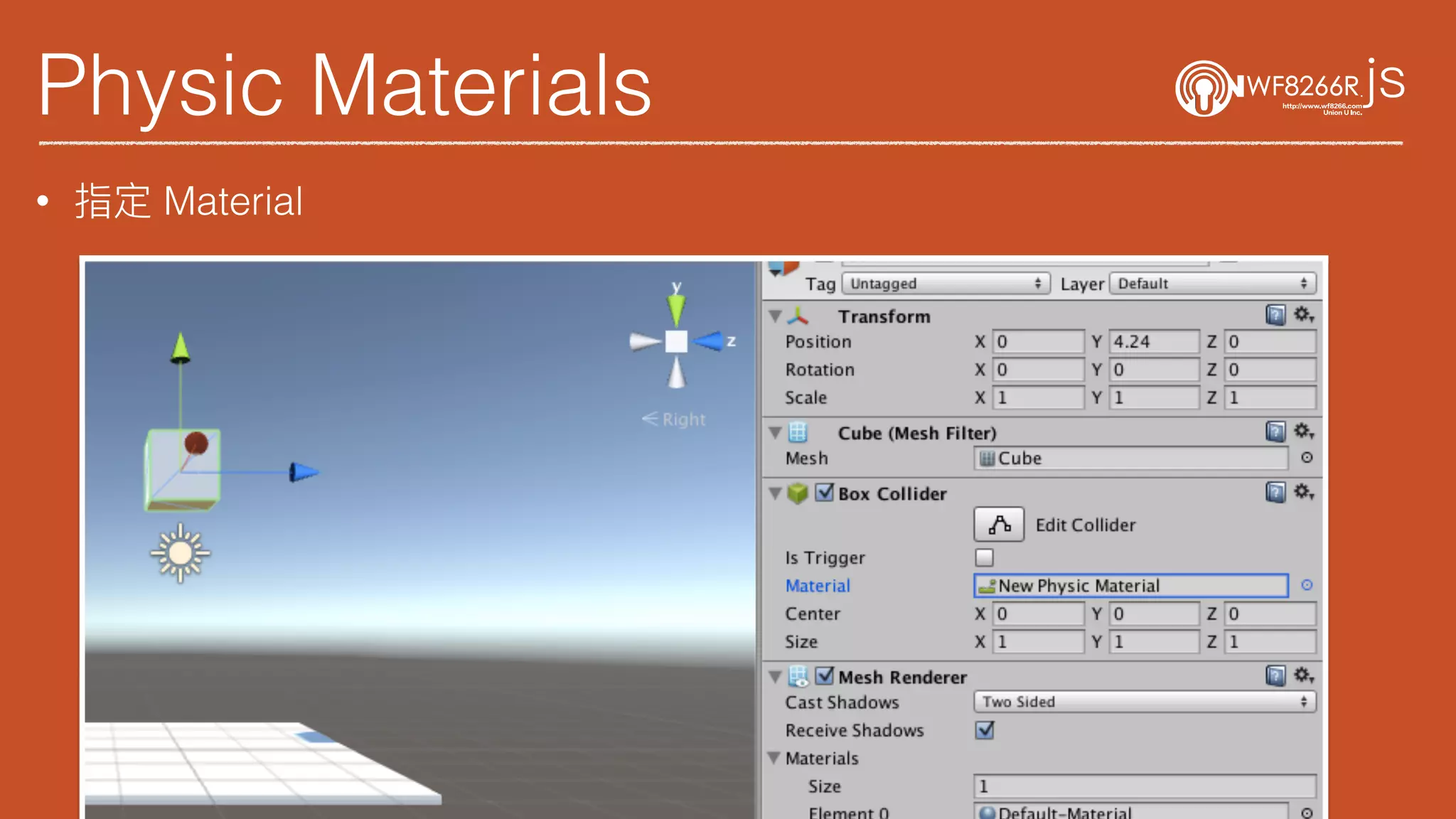Click the Right view label under gizmo

point(674,419)
